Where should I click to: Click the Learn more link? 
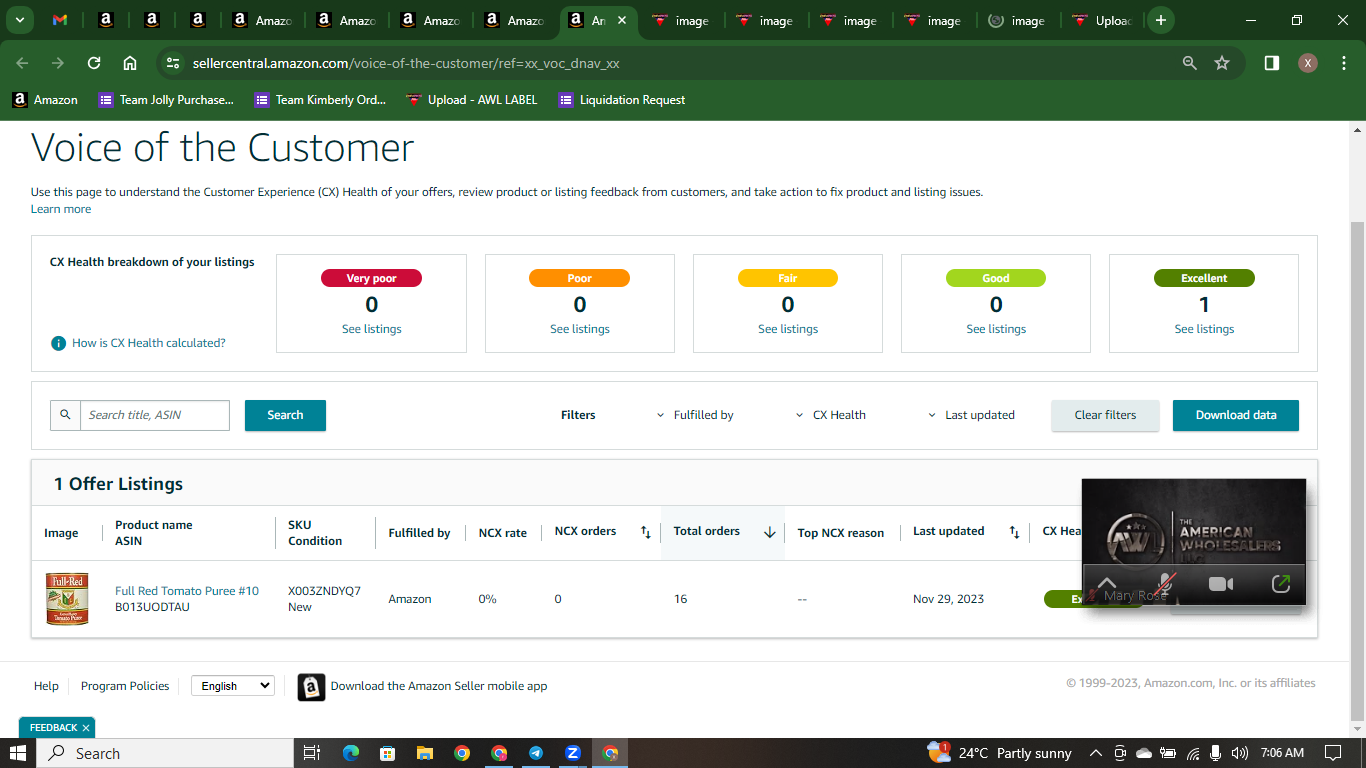(x=61, y=209)
